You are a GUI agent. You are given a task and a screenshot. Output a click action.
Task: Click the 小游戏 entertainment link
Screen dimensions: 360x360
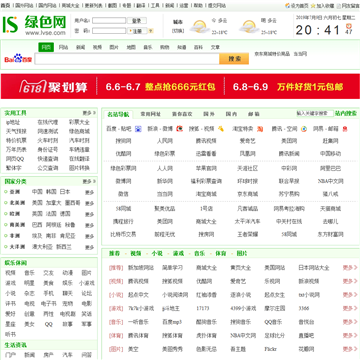pyautogui.click(x=87, y=283)
